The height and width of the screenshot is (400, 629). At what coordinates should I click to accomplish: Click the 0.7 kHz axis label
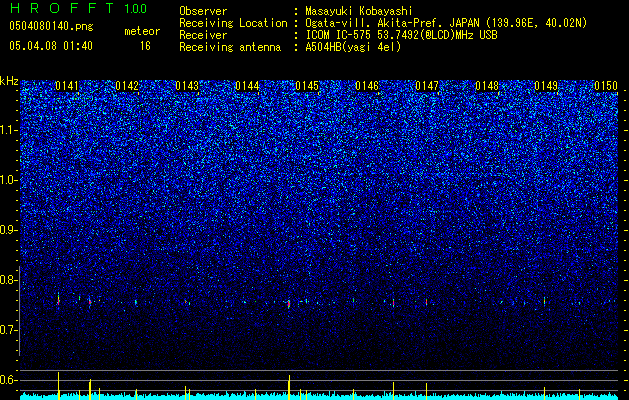tap(8, 330)
